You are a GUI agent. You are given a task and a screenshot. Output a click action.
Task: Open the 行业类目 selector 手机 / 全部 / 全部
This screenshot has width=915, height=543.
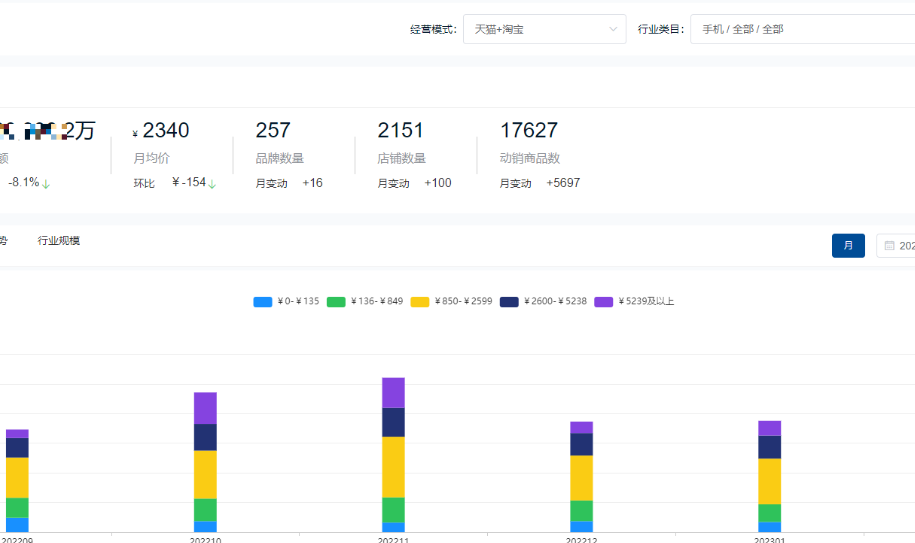tap(802, 29)
